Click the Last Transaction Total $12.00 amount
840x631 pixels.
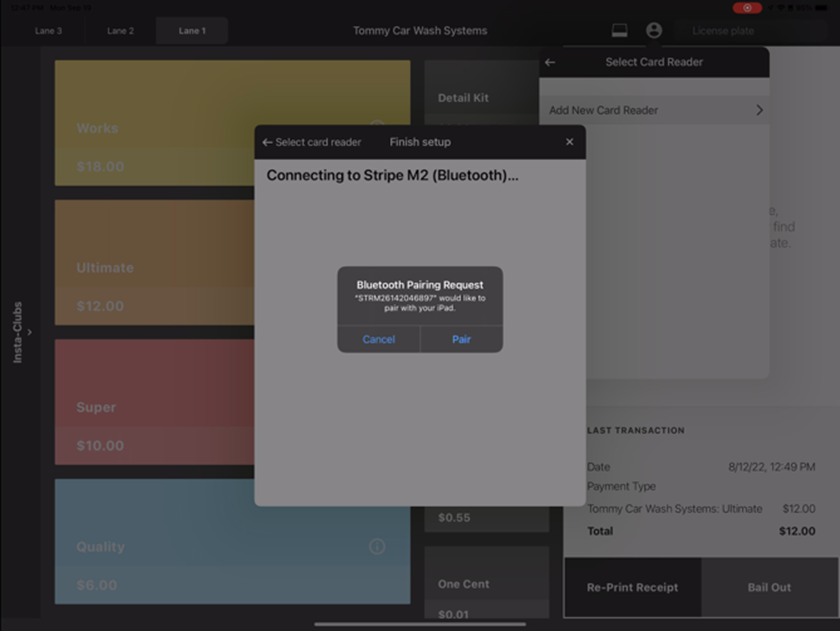click(x=797, y=531)
